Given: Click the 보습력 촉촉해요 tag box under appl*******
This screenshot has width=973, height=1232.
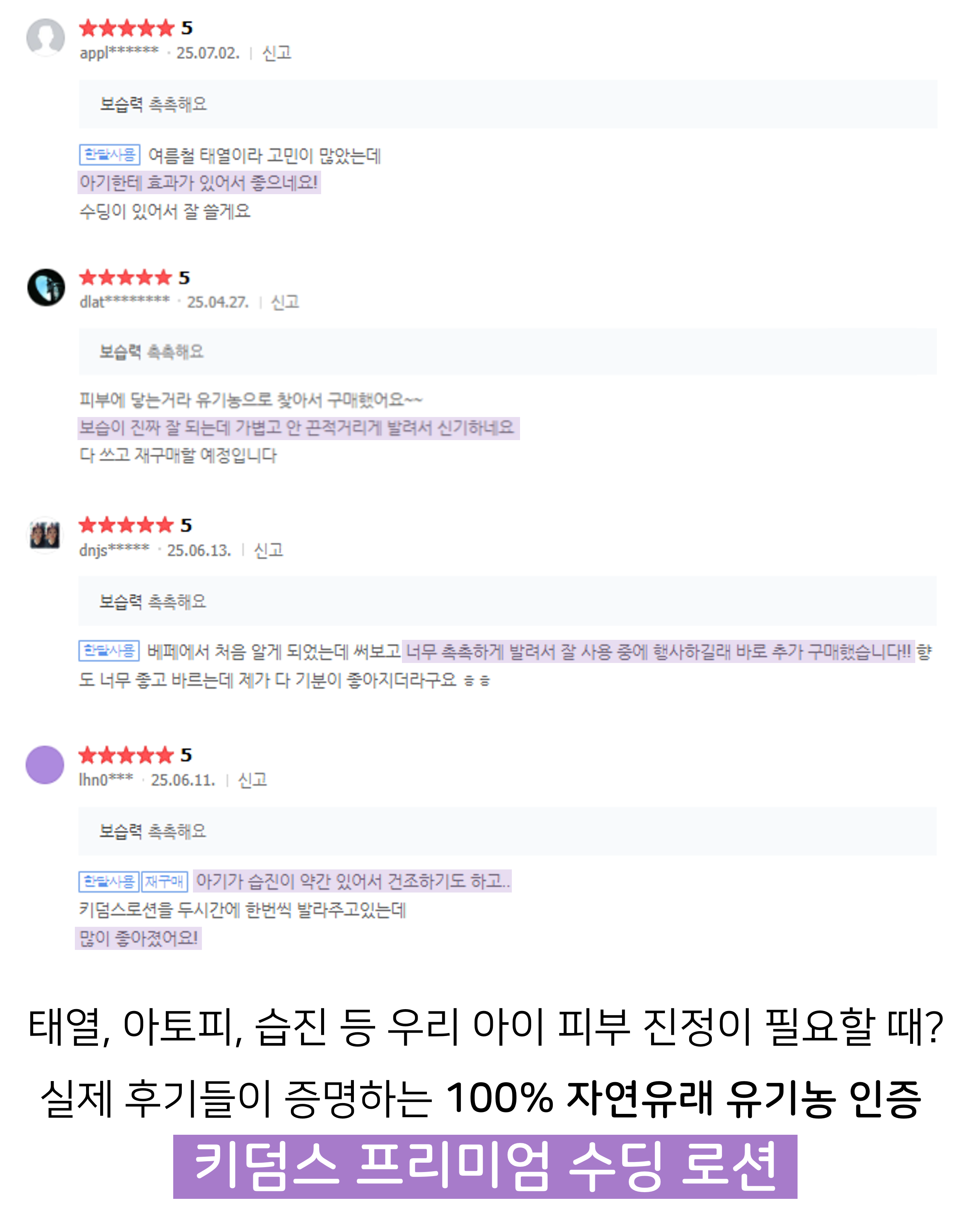Looking at the screenshot, I should (x=508, y=104).
